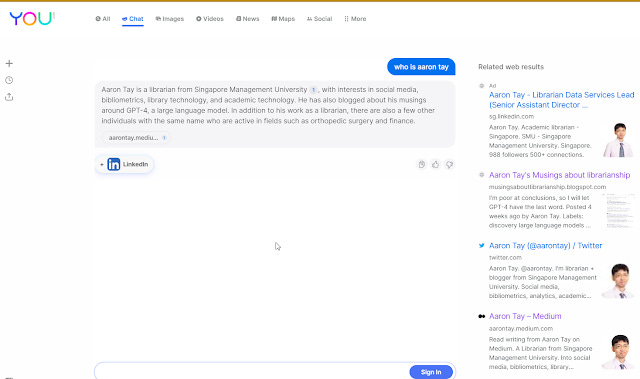640x379 pixels.
Task: Give thumbs down to the answer
Action: (x=449, y=164)
